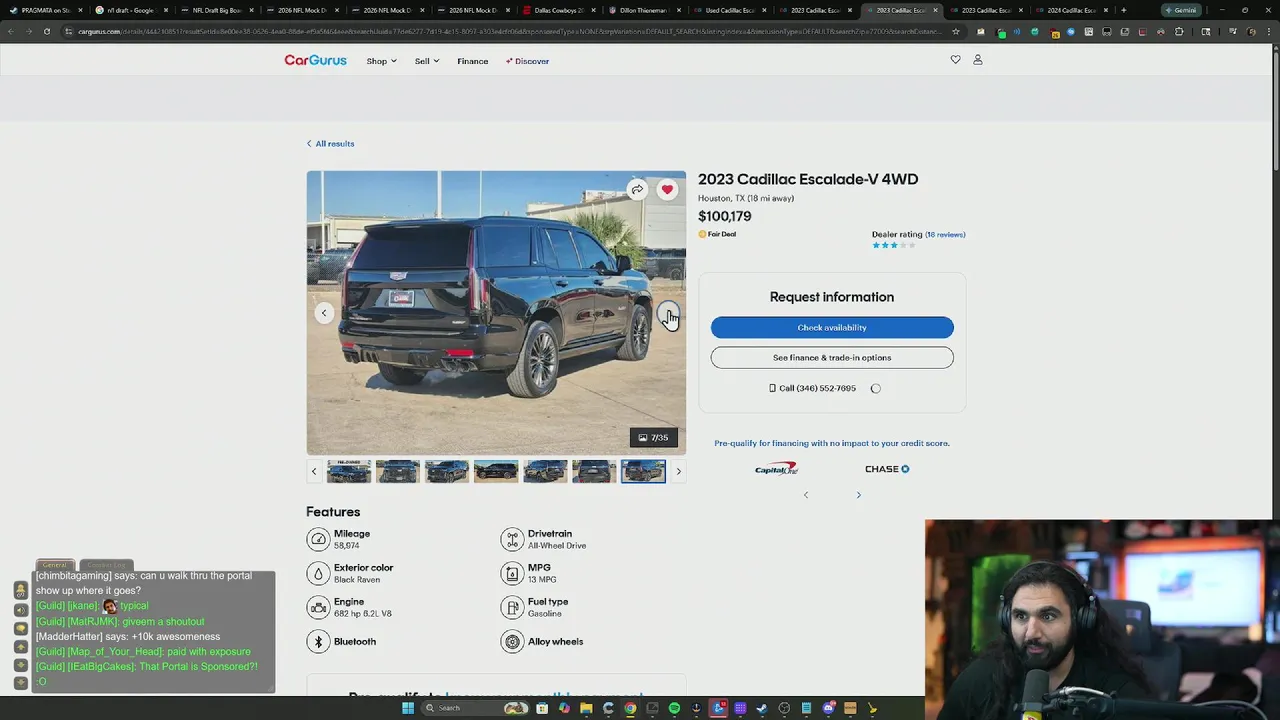This screenshot has height=720, width=1280.
Task: Select the highlighted seventh thumbnail
Action: click(643, 471)
